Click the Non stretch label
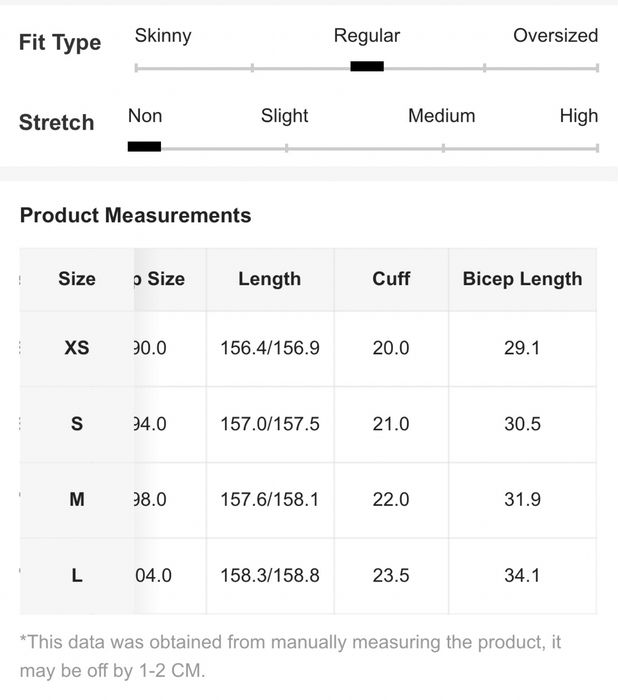 (145, 116)
